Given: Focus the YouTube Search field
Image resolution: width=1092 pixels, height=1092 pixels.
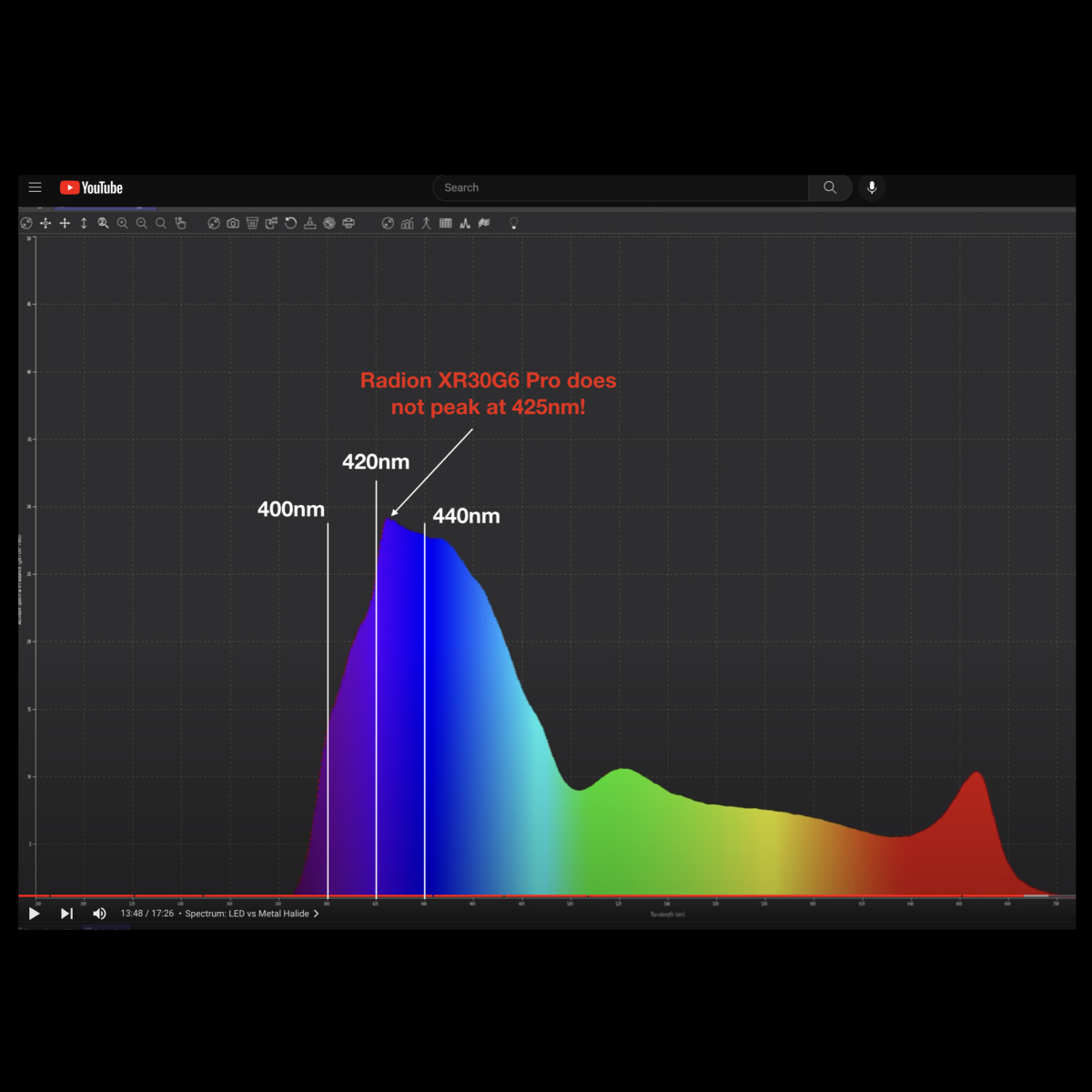Looking at the screenshot, I should [621, 187].
